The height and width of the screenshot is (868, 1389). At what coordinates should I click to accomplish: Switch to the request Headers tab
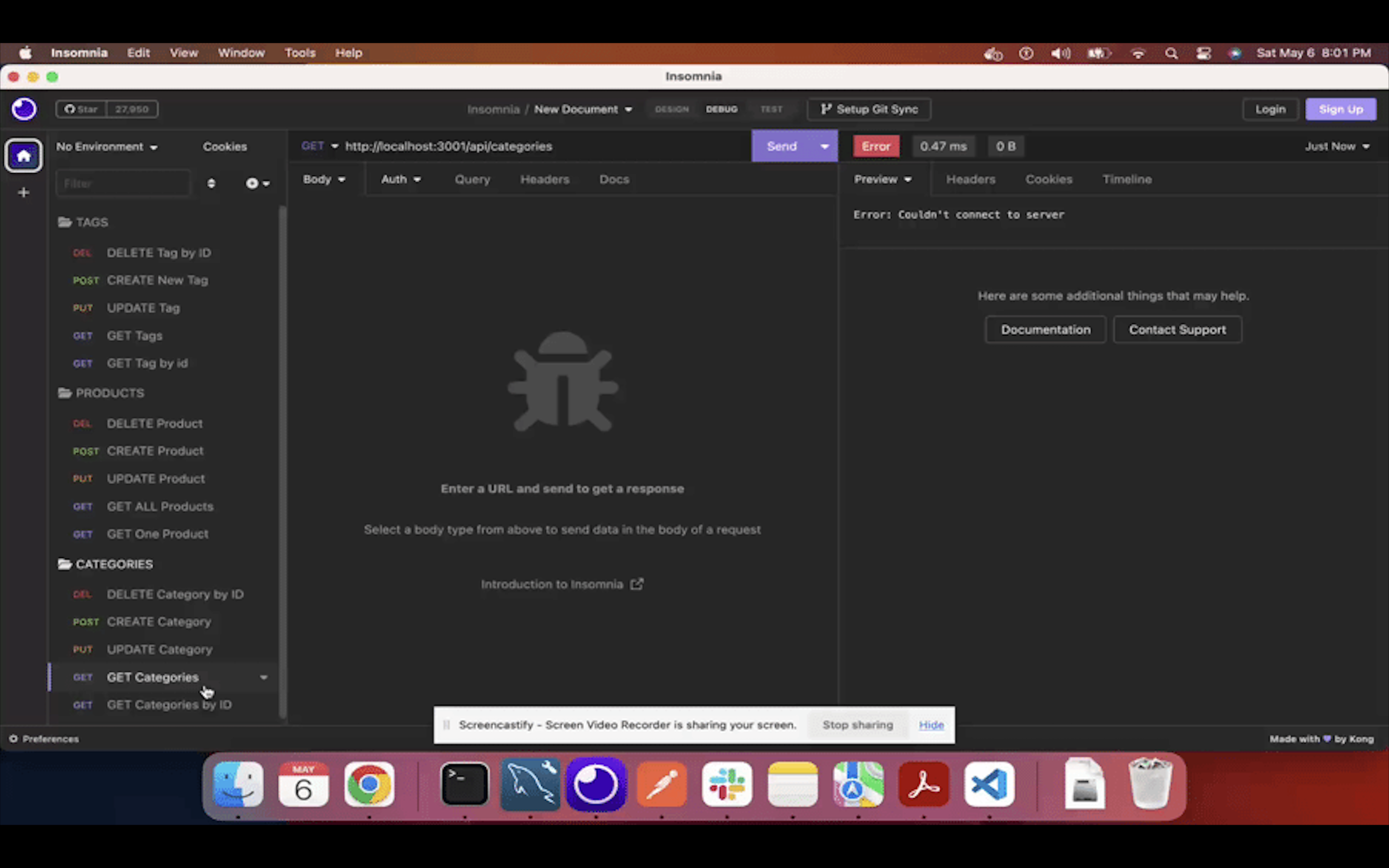click(545, 180)
